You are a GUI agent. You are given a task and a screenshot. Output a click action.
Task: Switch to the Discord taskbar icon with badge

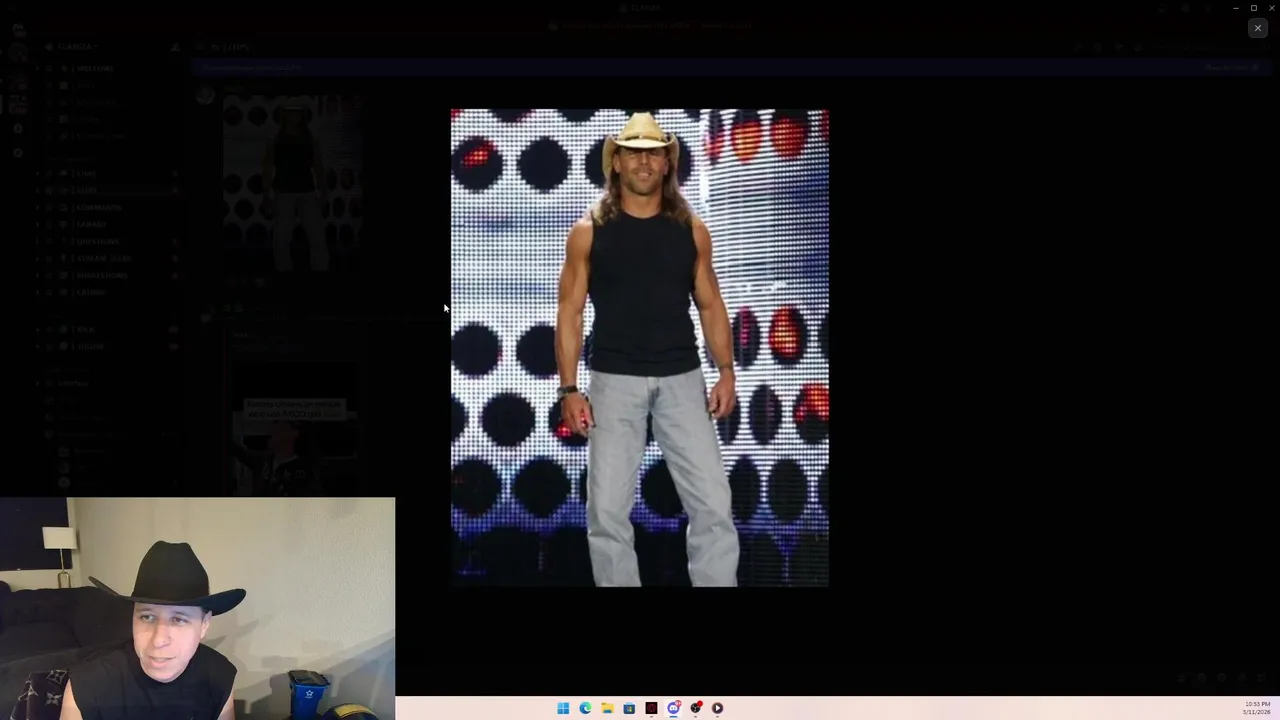673,708
